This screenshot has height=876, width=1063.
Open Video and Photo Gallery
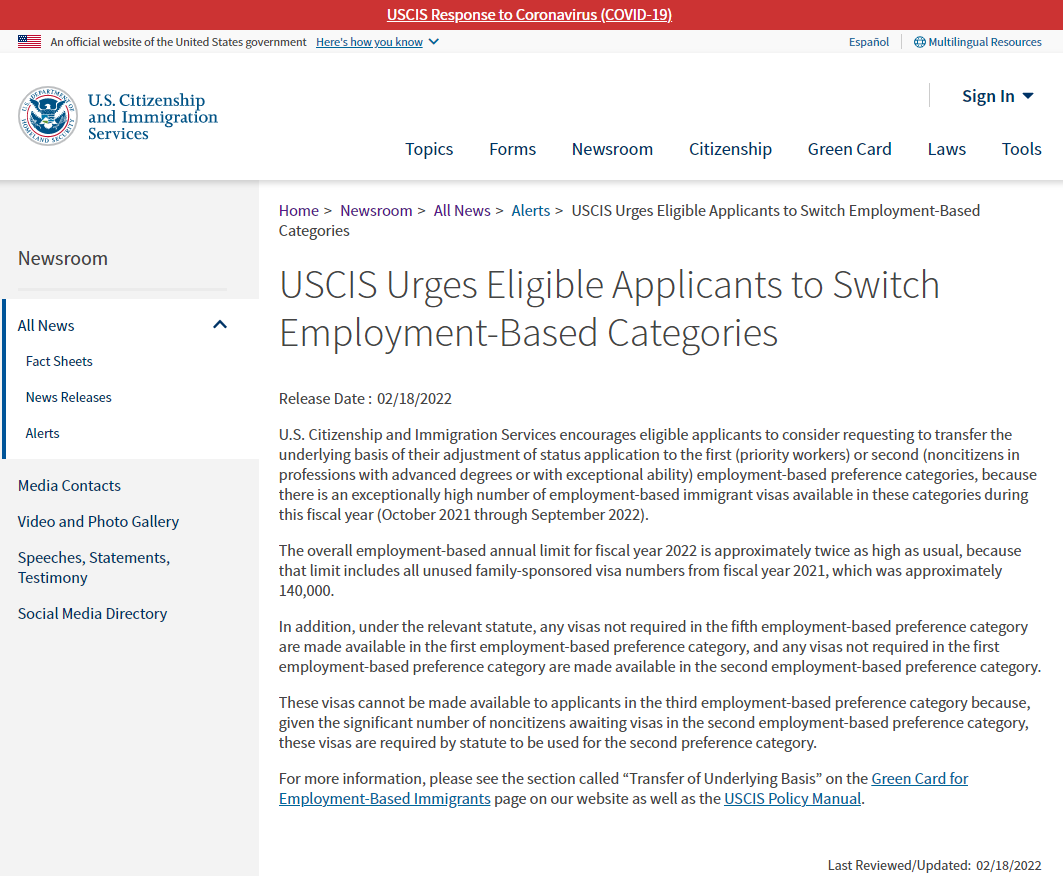click(98, 521)
